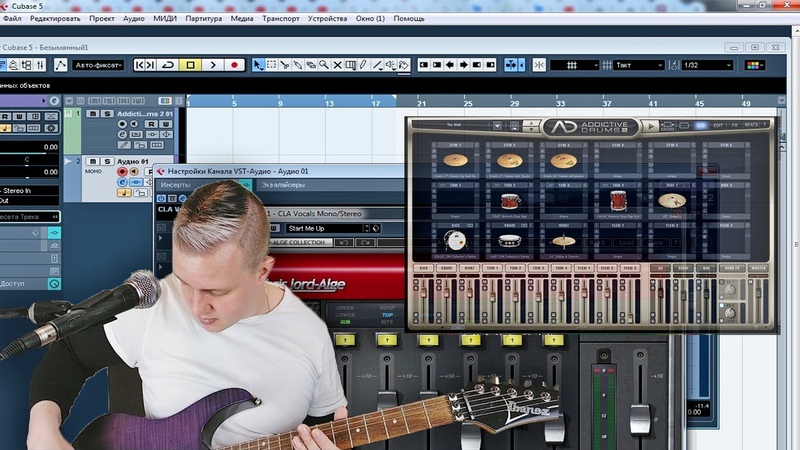
Task: Select the Range Selection tool
Action: click(x=272, y=65)
